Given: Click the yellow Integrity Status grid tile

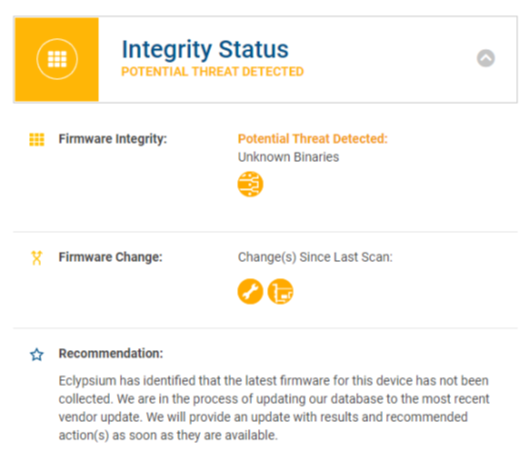Looking at the screenshot, I should (57, 59).
